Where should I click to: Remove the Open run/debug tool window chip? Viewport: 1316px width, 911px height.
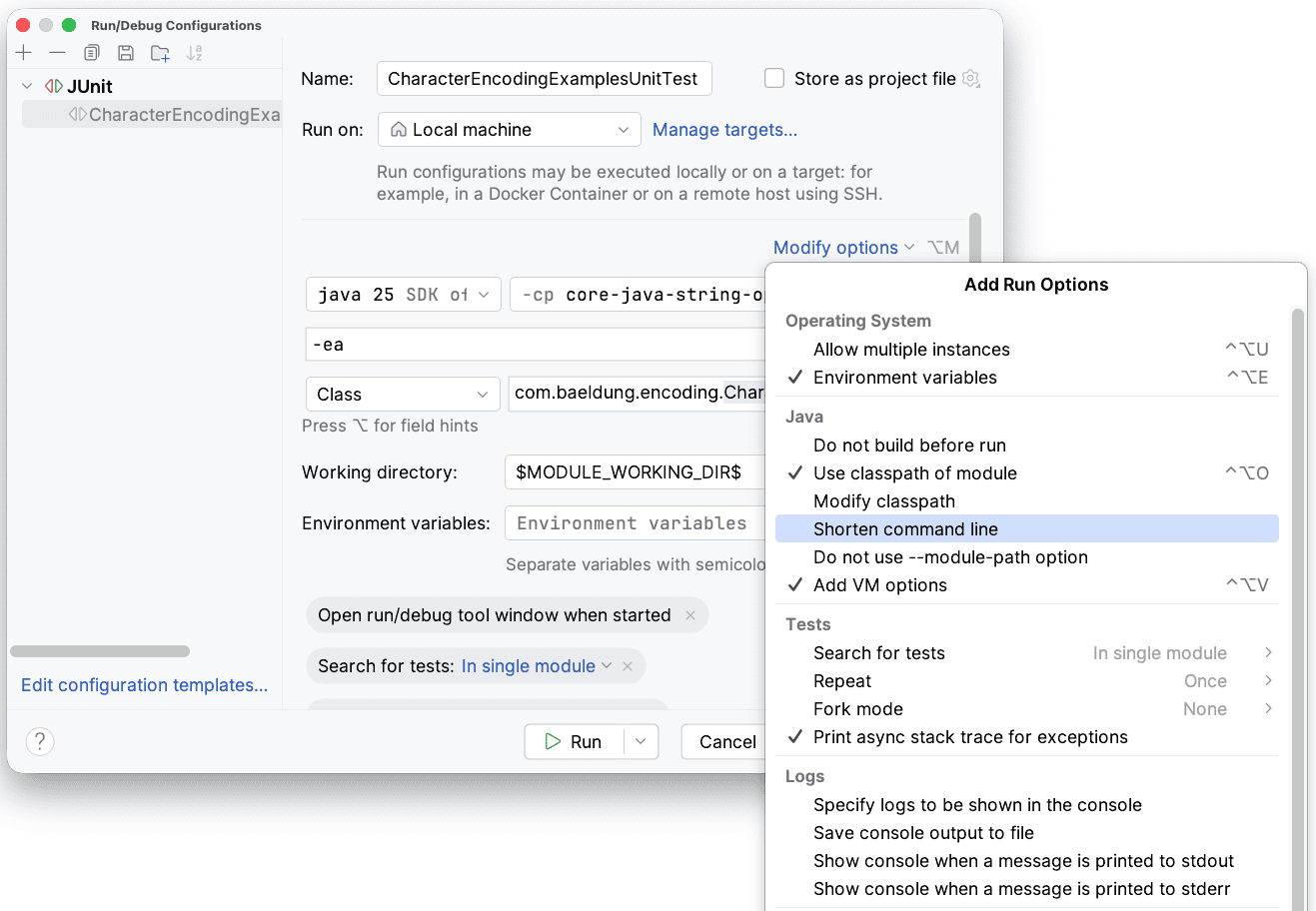(690, 615)
